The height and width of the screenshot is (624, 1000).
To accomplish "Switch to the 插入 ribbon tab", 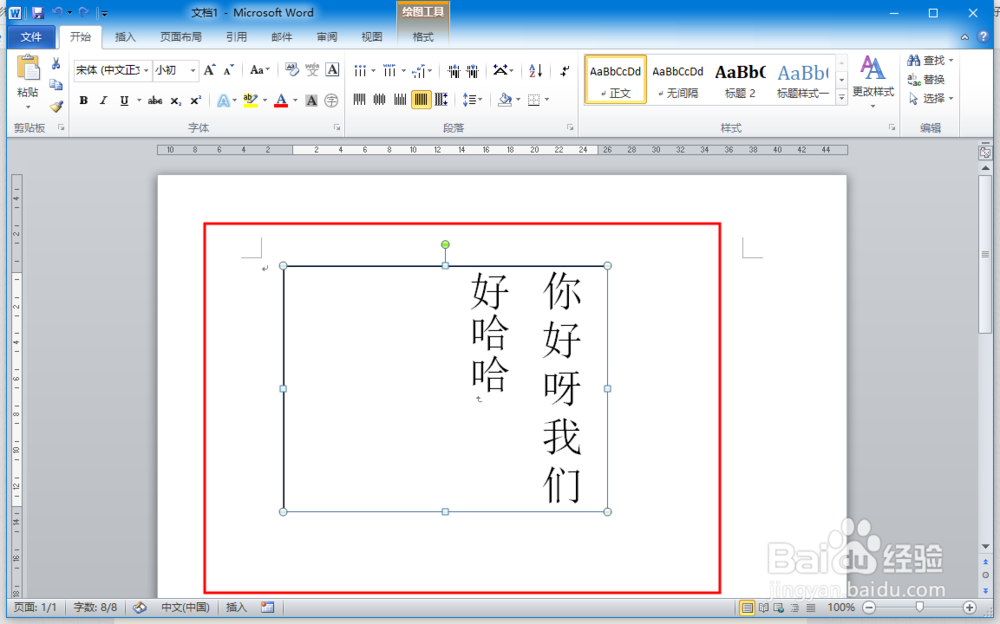I will pyautogui.click(x=126, y=37).
